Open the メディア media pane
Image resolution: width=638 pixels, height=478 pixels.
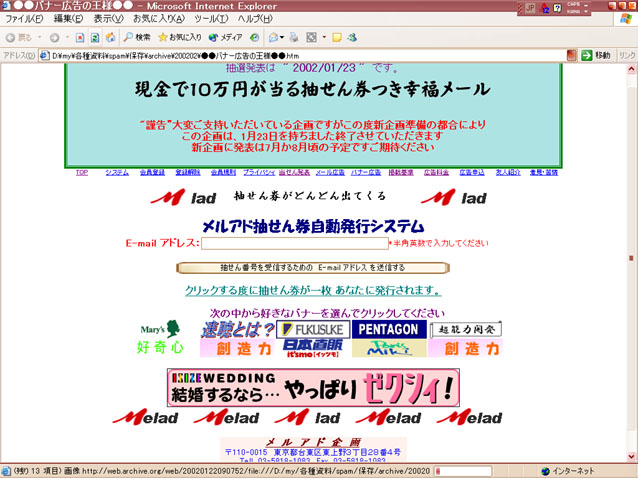[225, 37]
